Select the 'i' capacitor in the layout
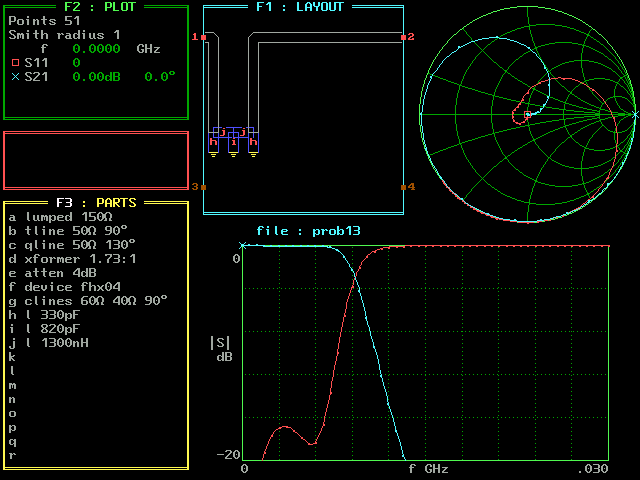The image size is (640, 480). tap(233, 142)
